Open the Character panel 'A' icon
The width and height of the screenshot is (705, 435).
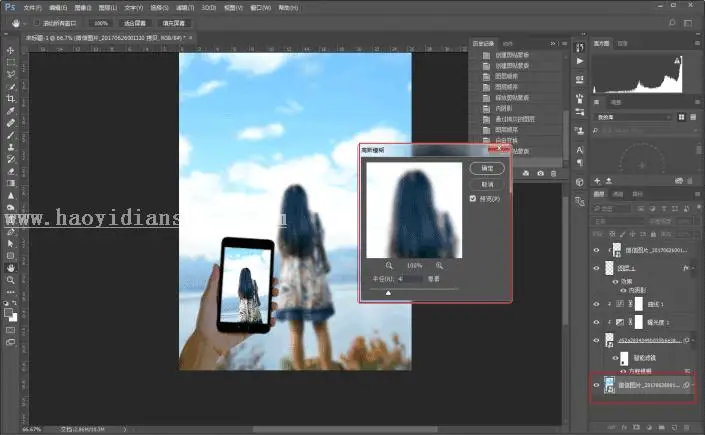point(580,150)
